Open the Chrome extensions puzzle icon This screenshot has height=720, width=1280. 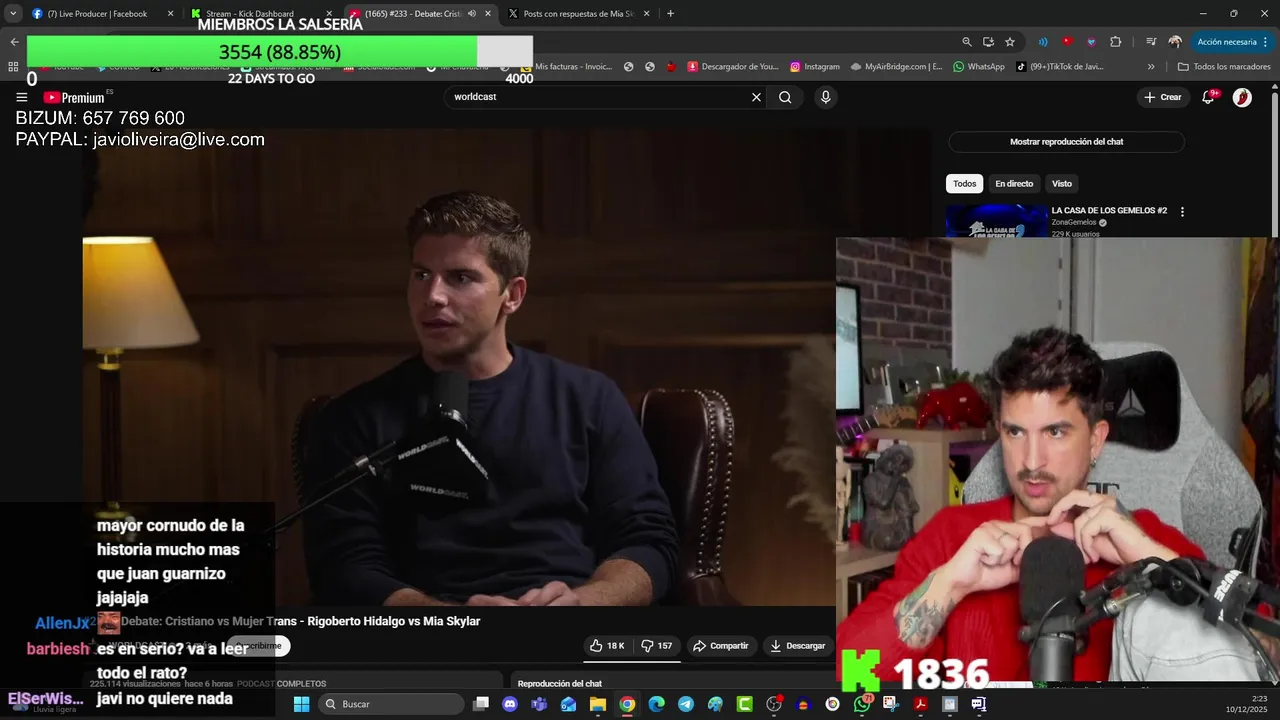[x=1116, y=42]
